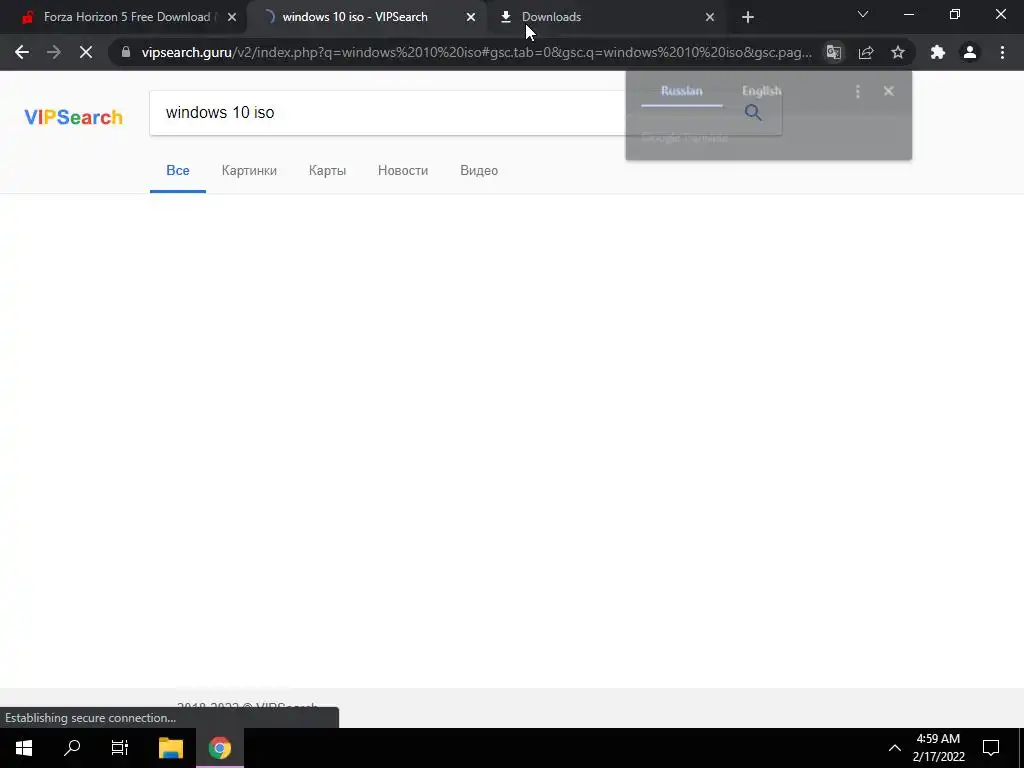The height and width of the screenshot is (768, 1024).
Task: Close the translate popup
Action: [x=888, y=91]
